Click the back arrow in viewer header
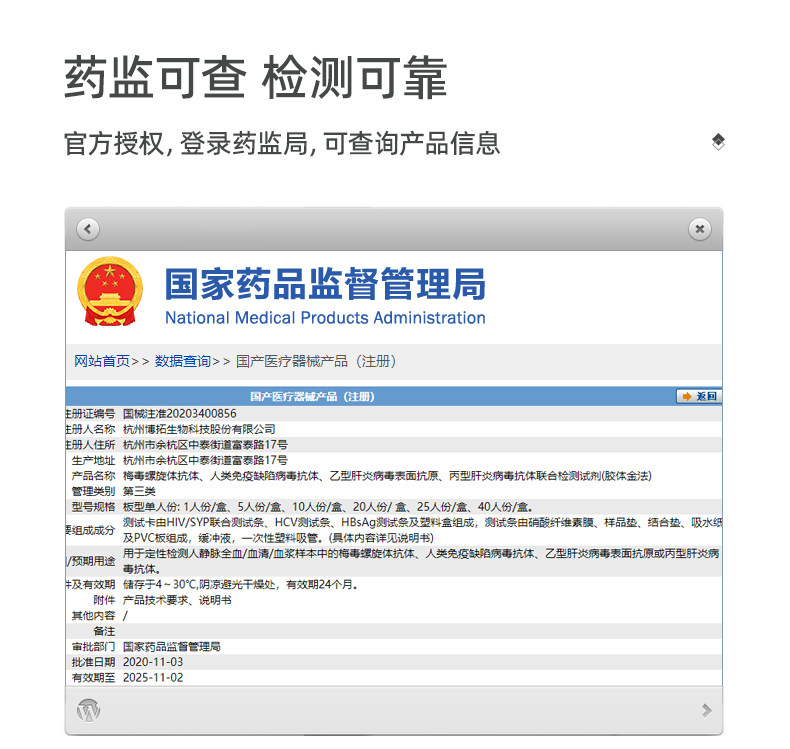790x749 pixels. click(88, 229)
